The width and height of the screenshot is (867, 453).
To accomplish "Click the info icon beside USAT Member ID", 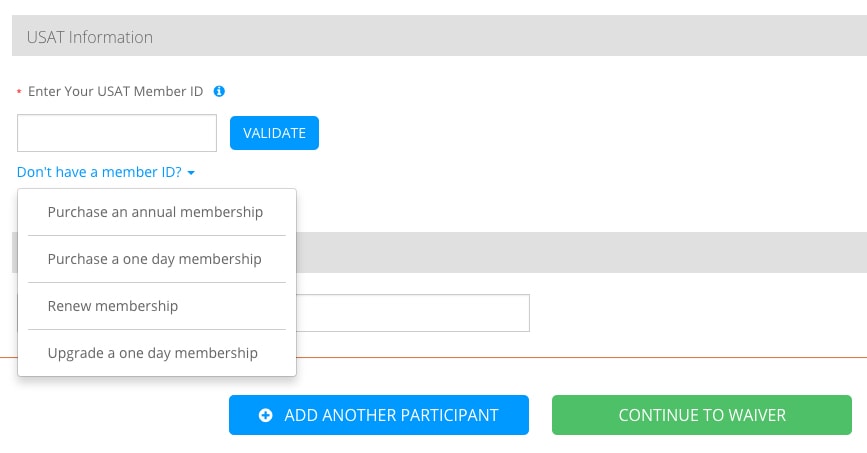I will [x=220, y=91].
